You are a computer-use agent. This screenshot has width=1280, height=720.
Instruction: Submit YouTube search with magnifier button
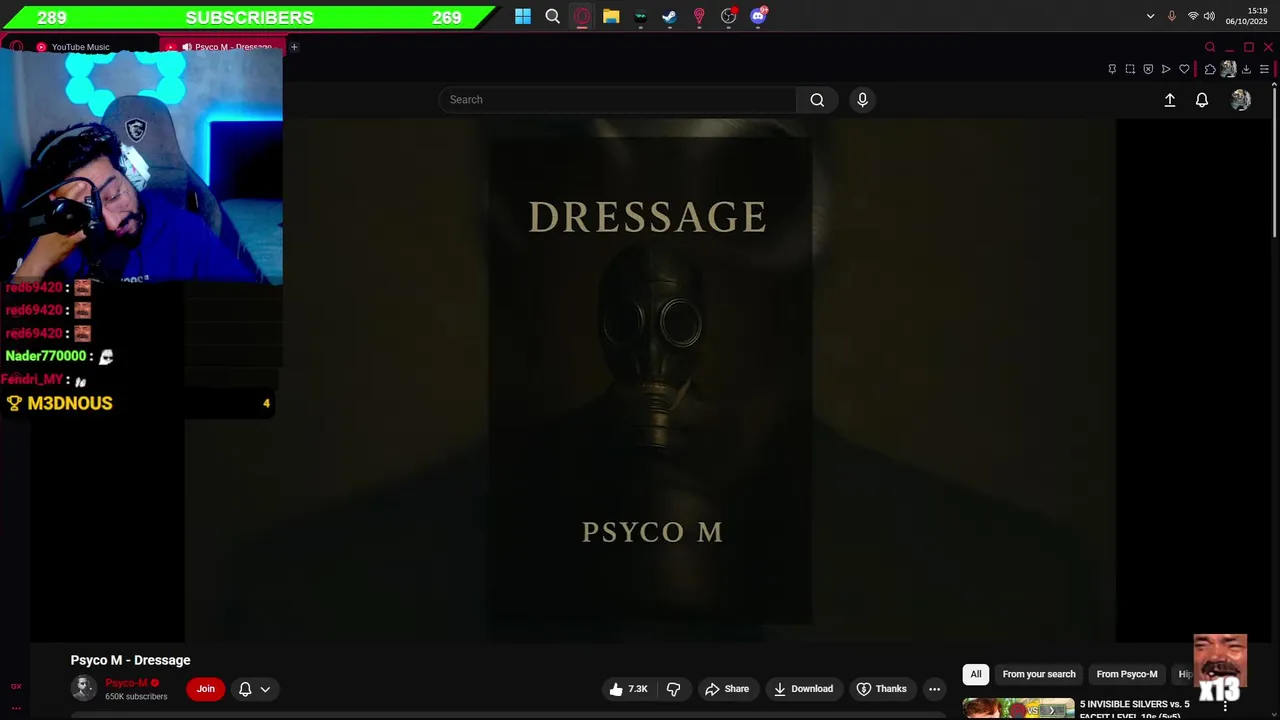(x=817, y=100)
